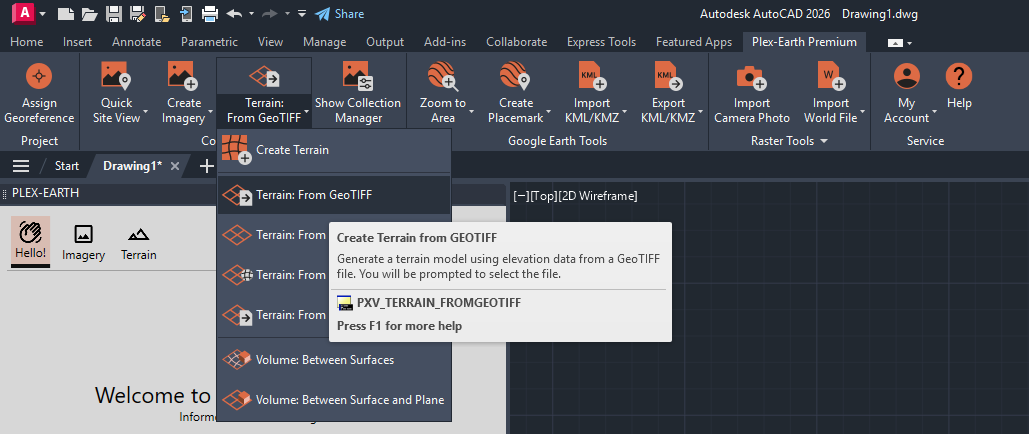Close the Drawing1 file tab

[175, 166]
